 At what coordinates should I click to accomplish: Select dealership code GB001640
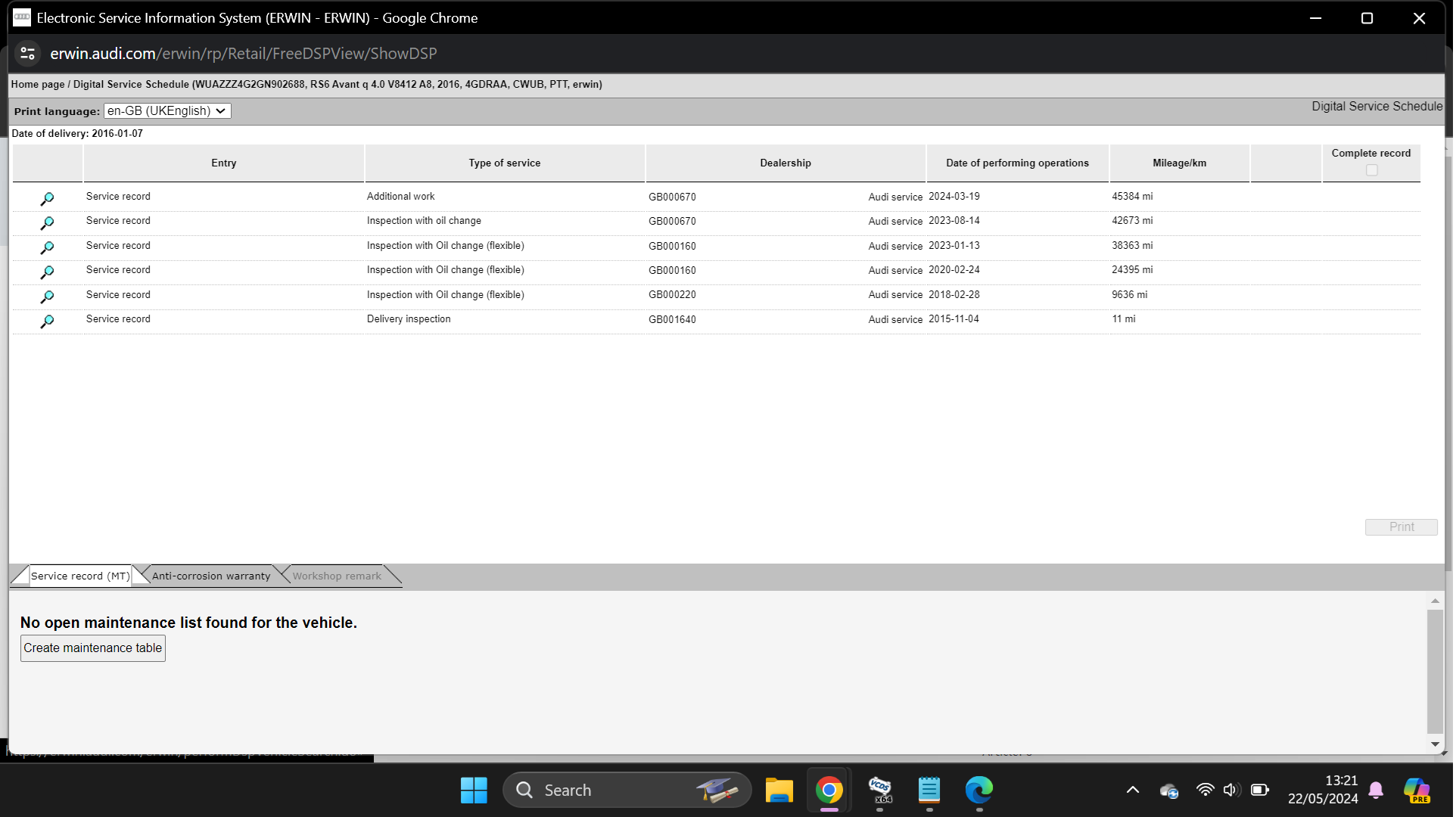(674, 320)
